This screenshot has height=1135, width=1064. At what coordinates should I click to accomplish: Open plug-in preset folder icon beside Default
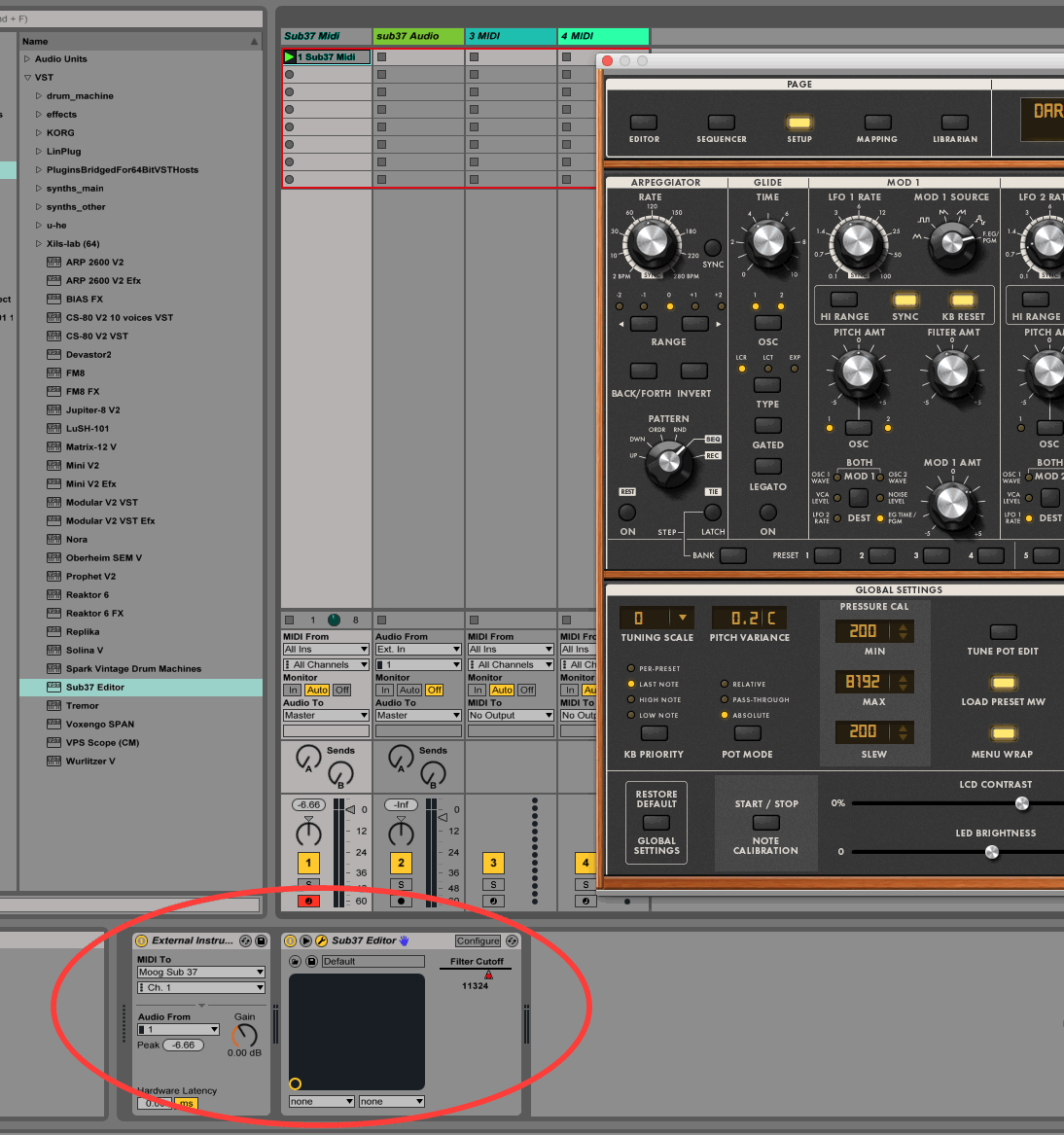point(295,962)
